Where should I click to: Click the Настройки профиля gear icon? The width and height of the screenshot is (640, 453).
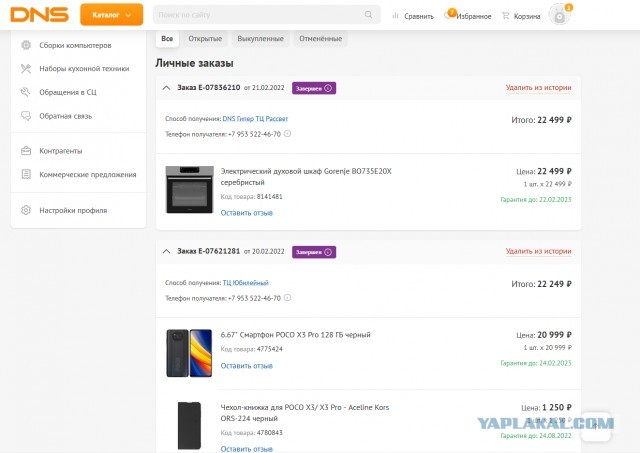[26, 210]
